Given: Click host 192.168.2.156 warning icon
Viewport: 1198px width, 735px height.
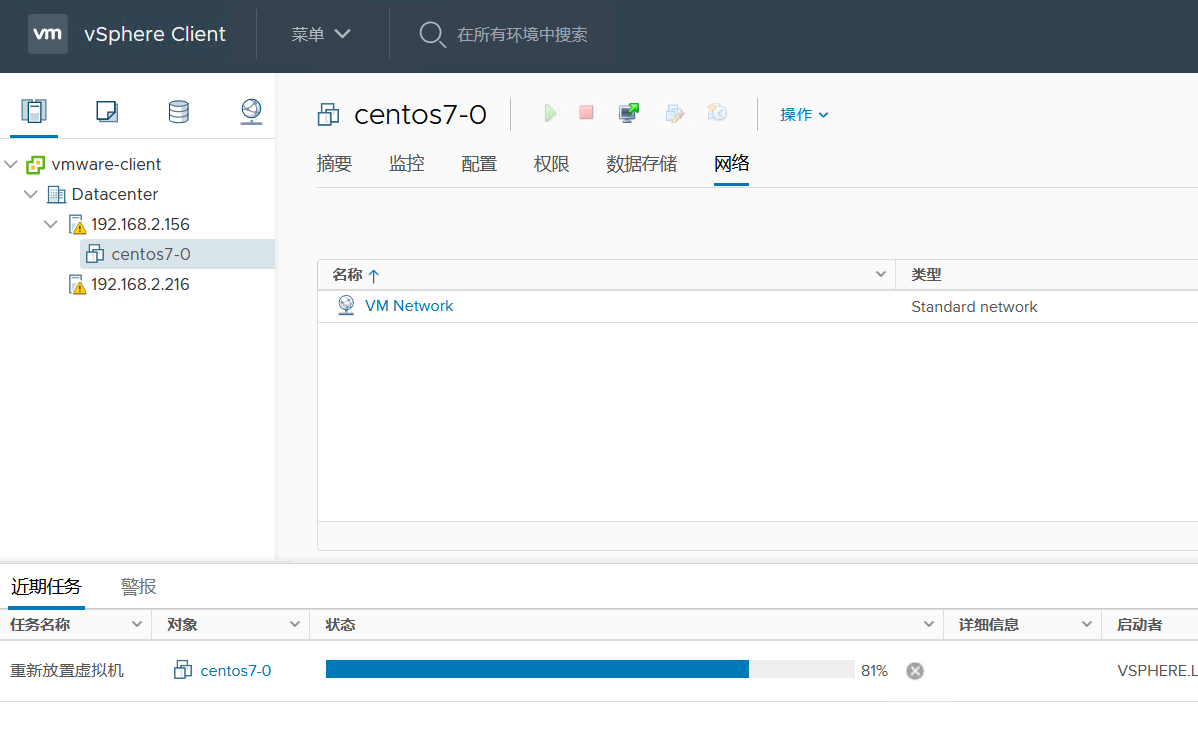Looking at the screenshot, I should point(77,225).
